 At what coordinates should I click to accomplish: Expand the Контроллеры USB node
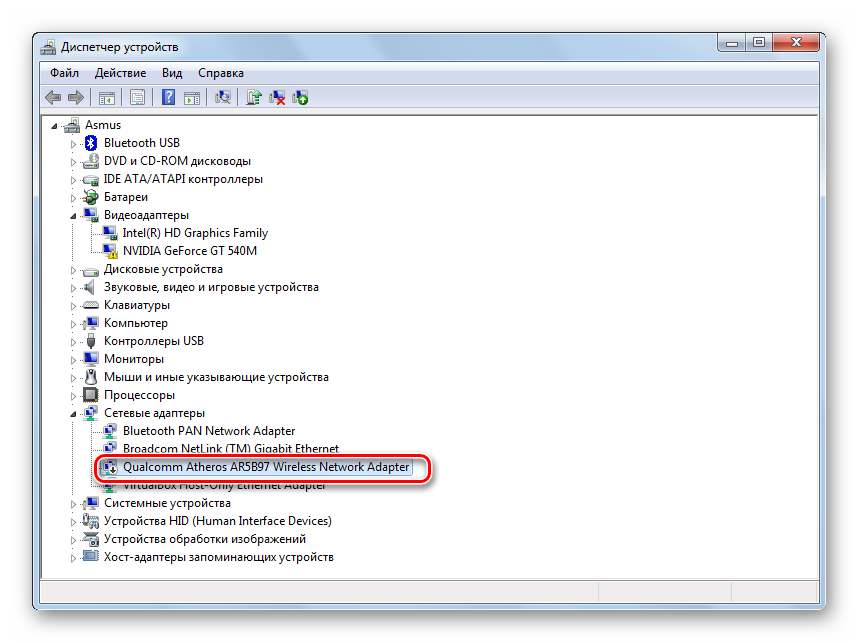point(73,341)
